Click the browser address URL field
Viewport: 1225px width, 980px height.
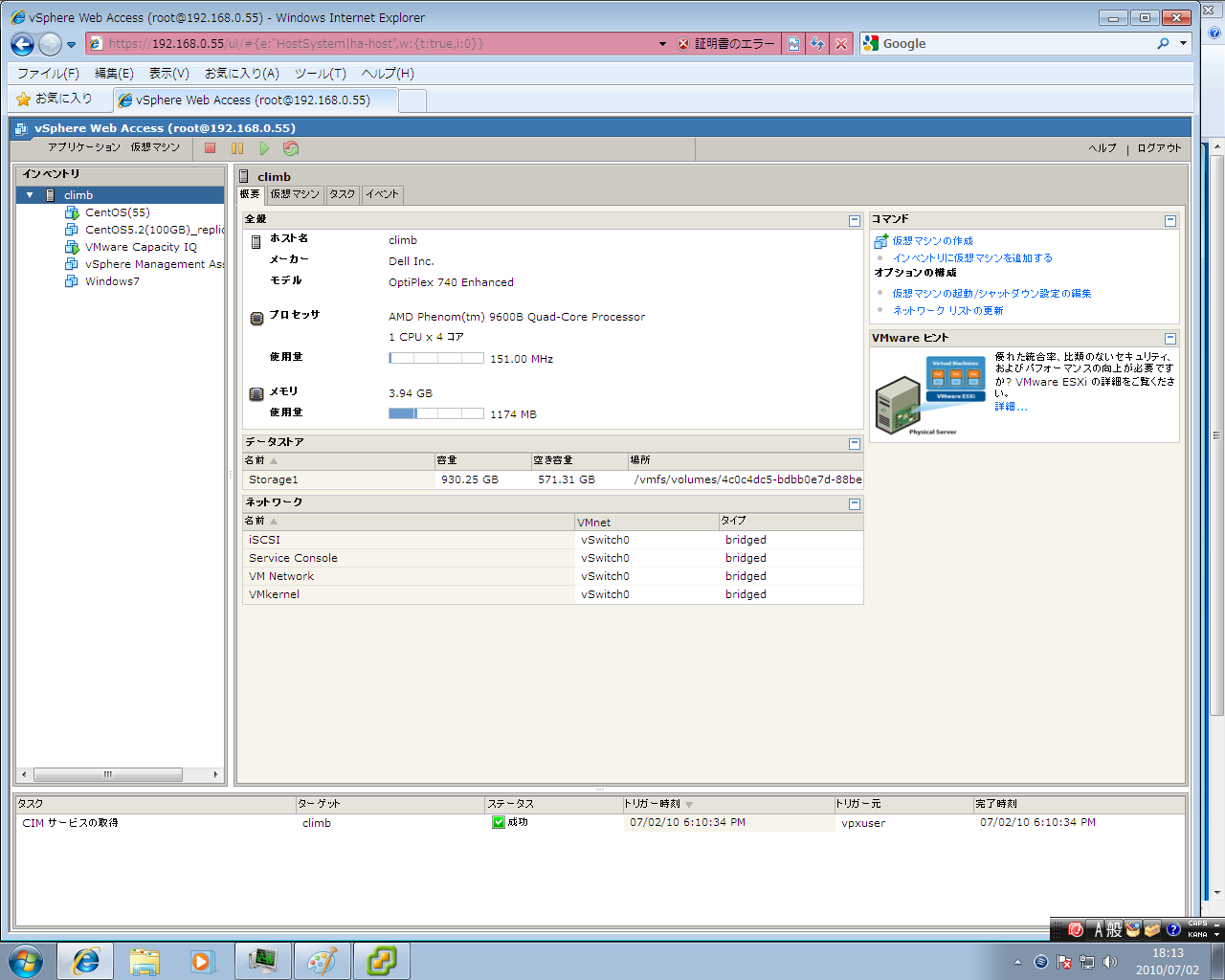tap(380, 44)
